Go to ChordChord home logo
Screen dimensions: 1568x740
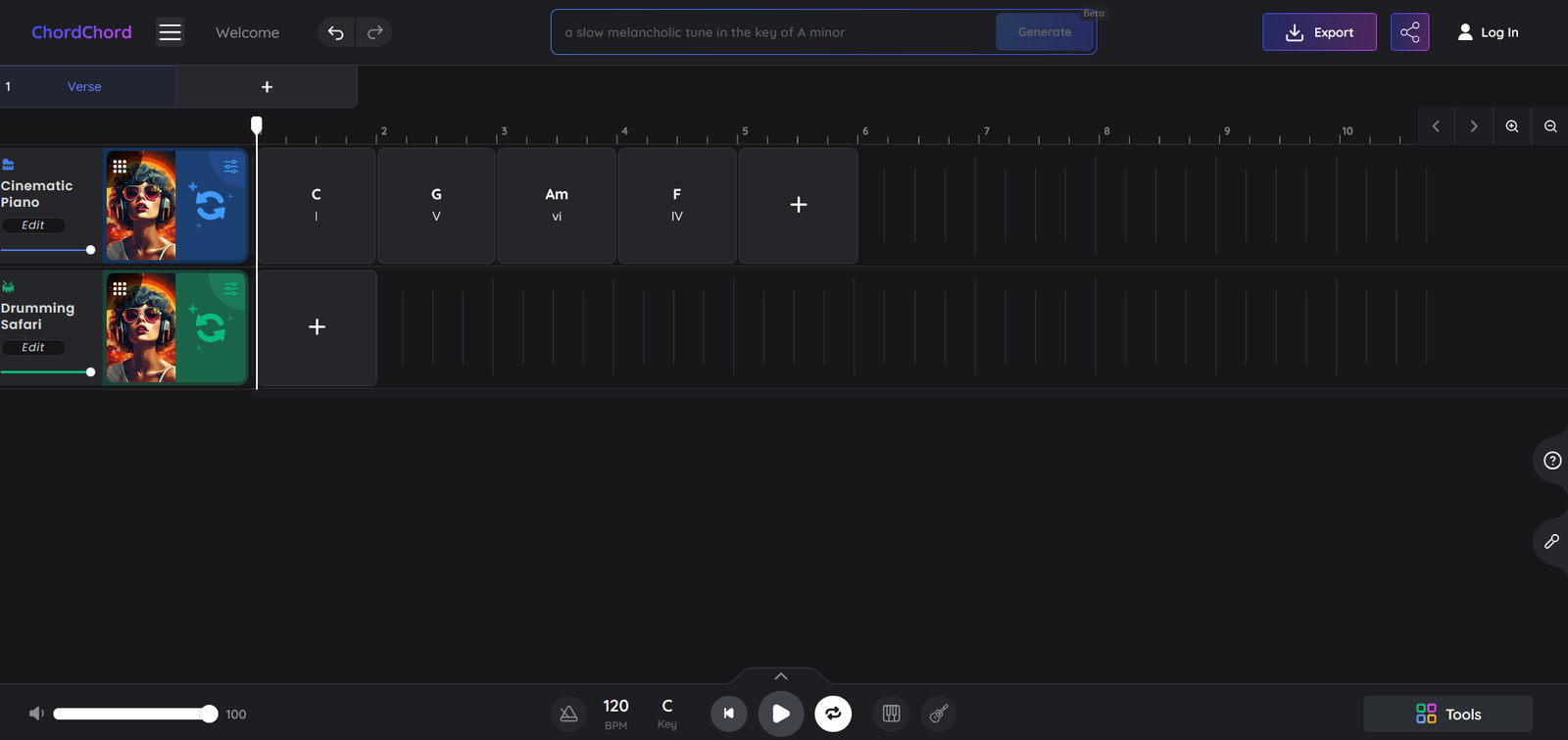[81, 32]
